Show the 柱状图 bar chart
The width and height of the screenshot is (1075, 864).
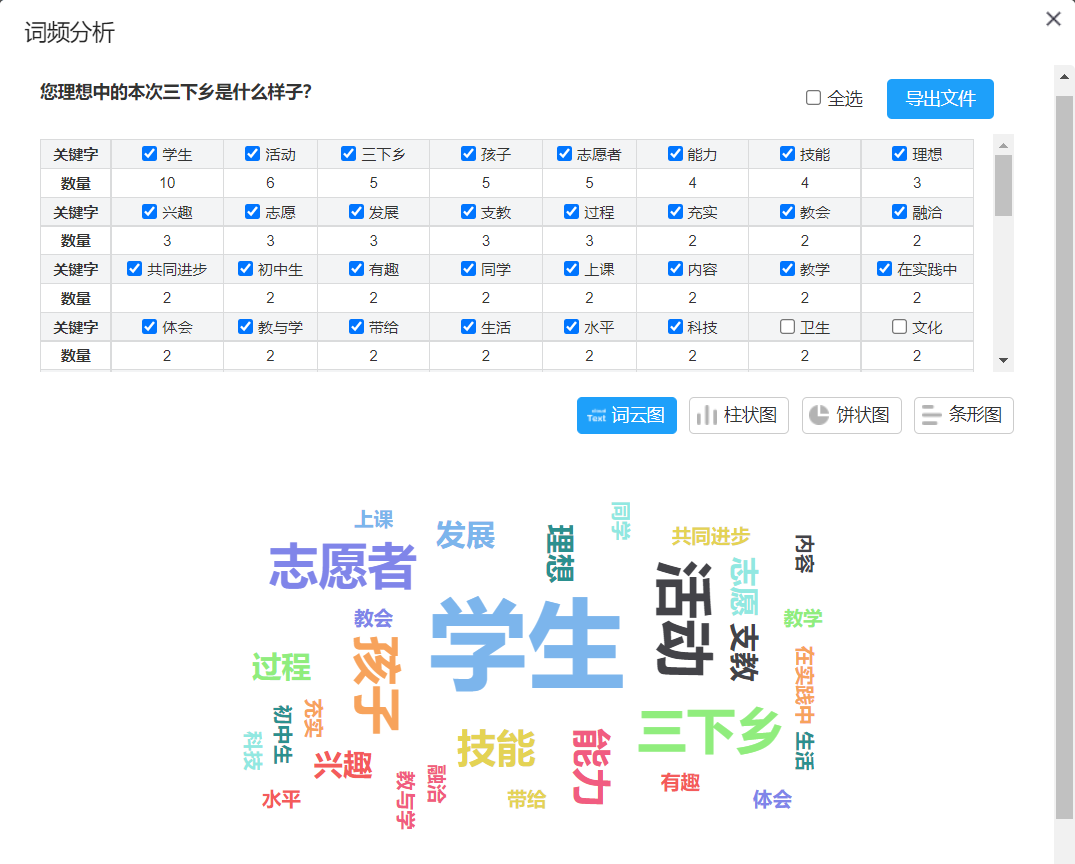(x=738, y=415)
